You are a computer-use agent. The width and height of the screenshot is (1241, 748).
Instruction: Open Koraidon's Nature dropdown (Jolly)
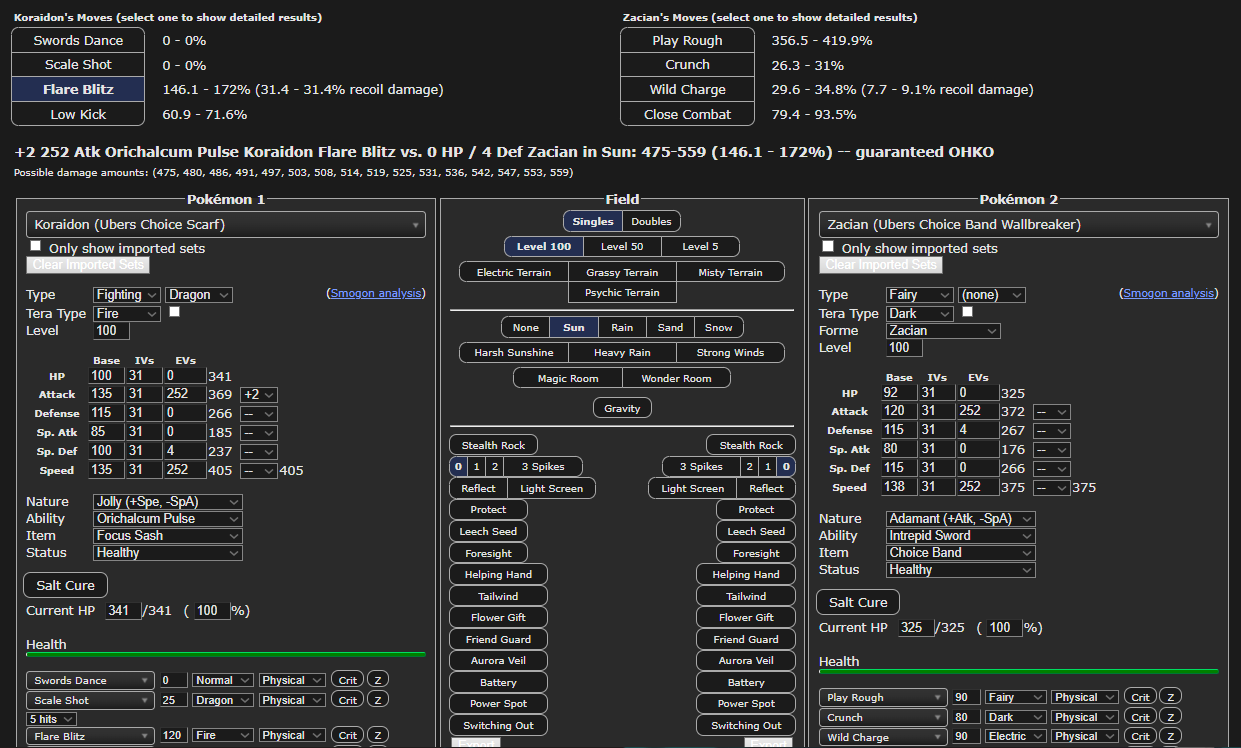[x=168, y=502]
